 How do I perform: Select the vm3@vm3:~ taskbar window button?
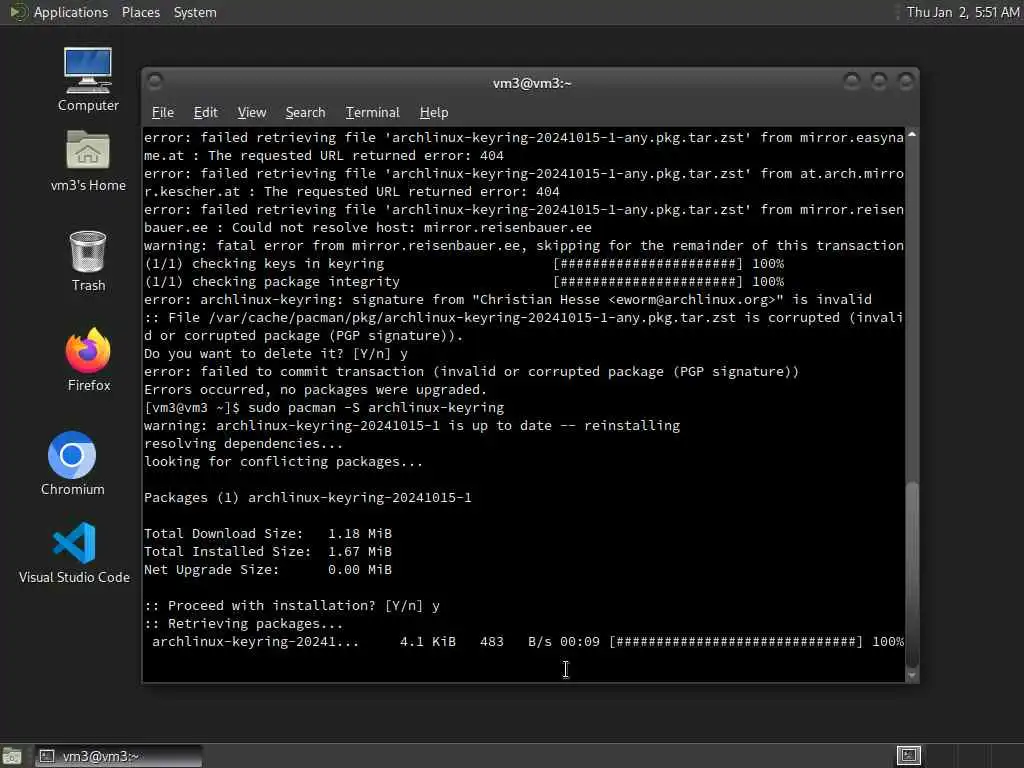click(118, 756)
